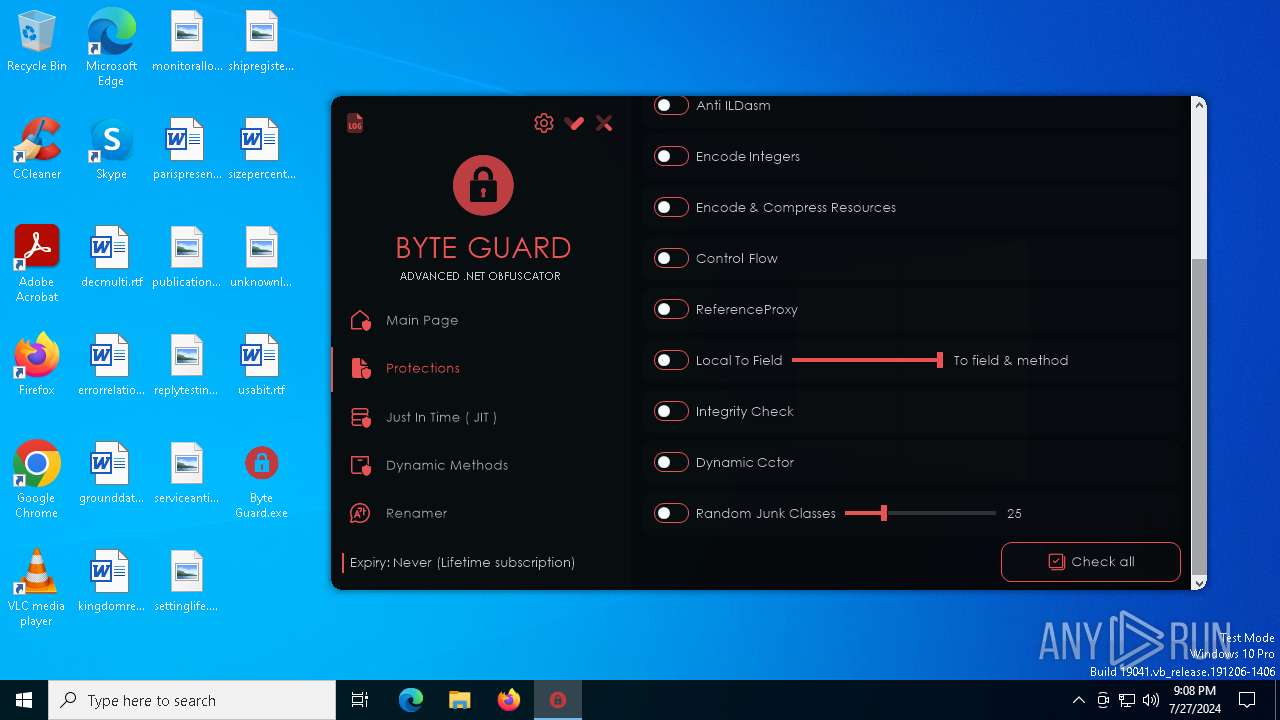The image size is (1280, 720).
Task: Open File Explorer from the taskbar
Action: tap(460, 700)
